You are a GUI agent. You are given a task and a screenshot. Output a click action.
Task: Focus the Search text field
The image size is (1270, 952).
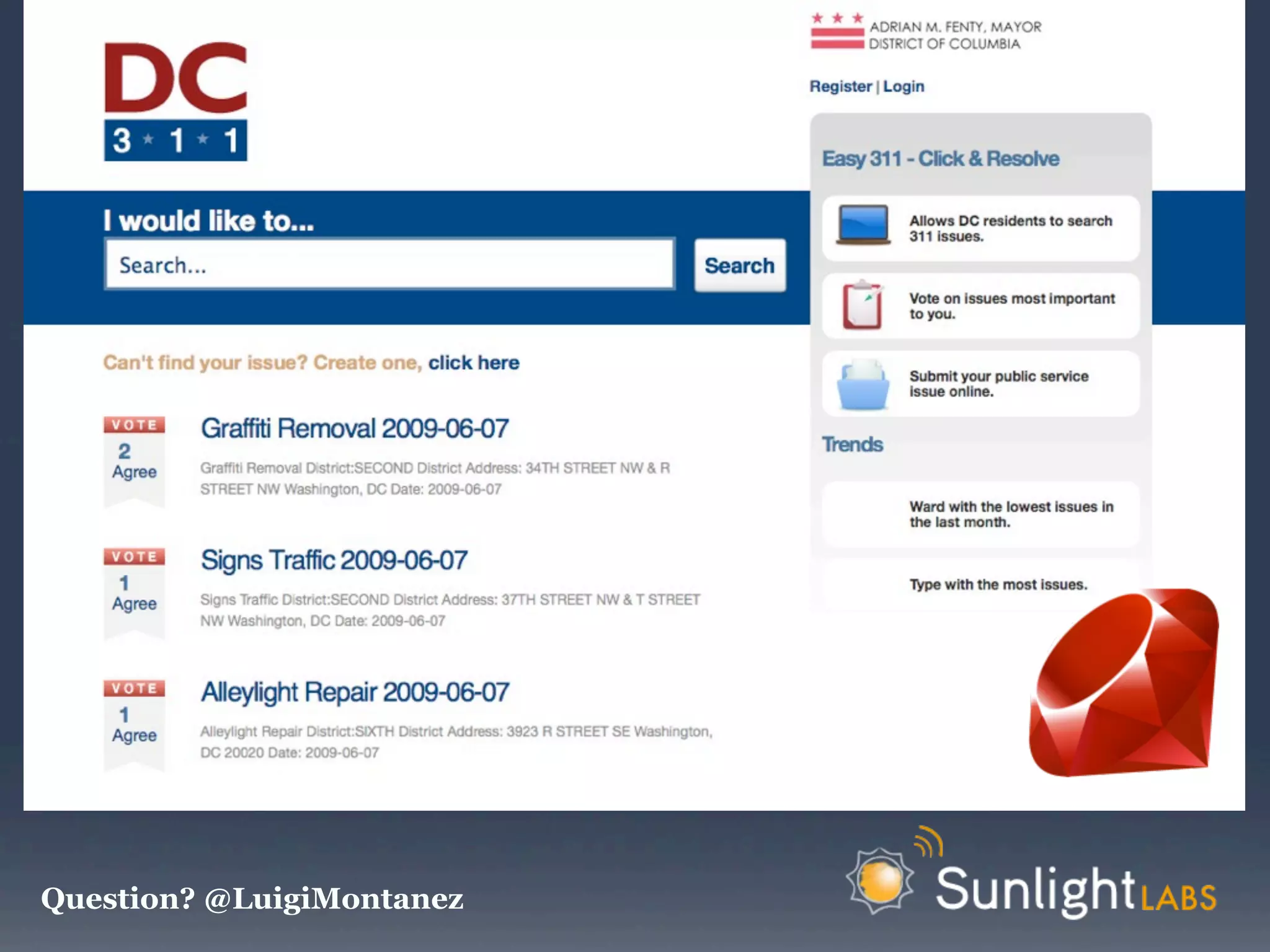click(x=389, y=265)
